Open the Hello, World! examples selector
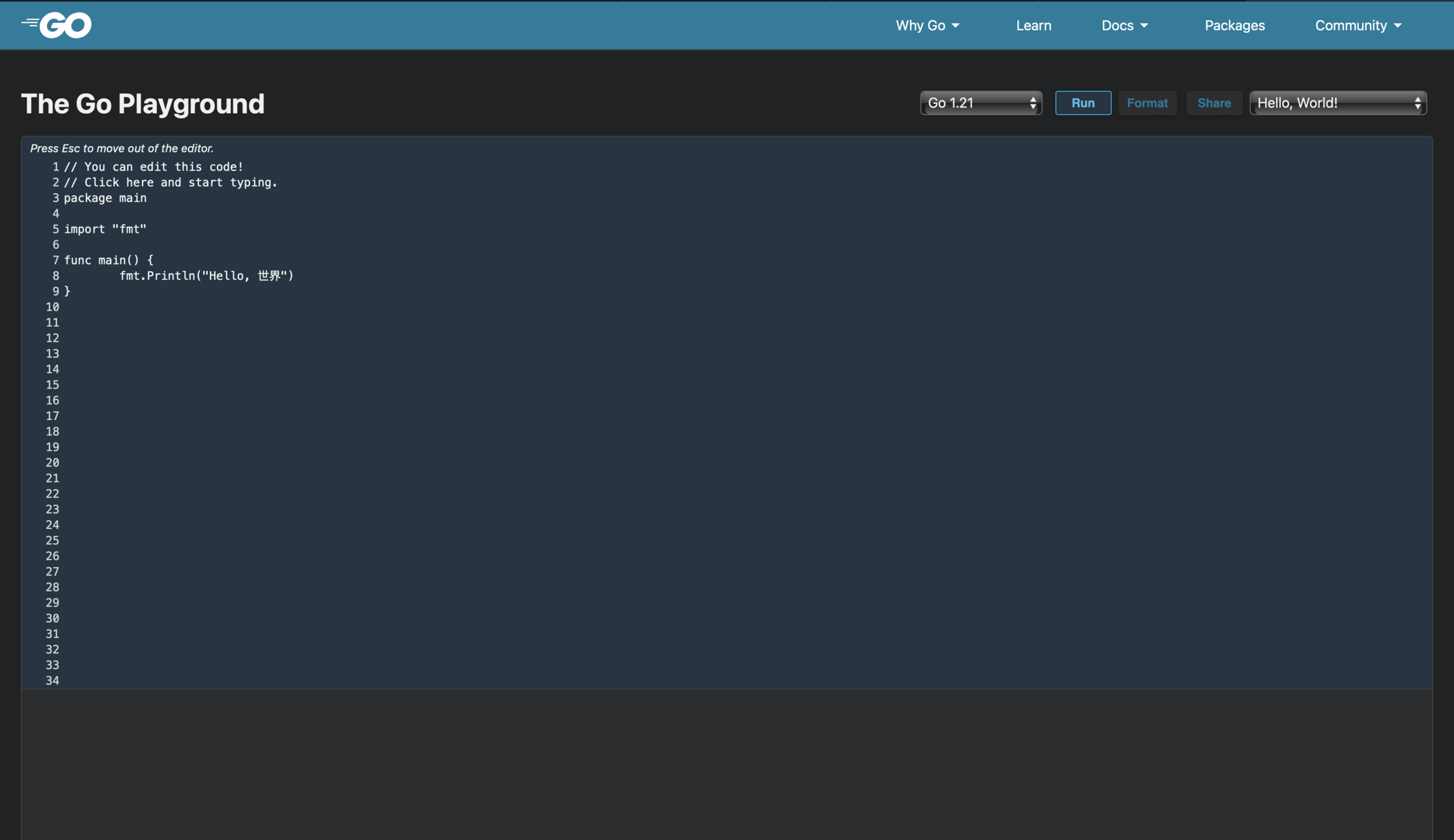 click(x=1337, y=103)
